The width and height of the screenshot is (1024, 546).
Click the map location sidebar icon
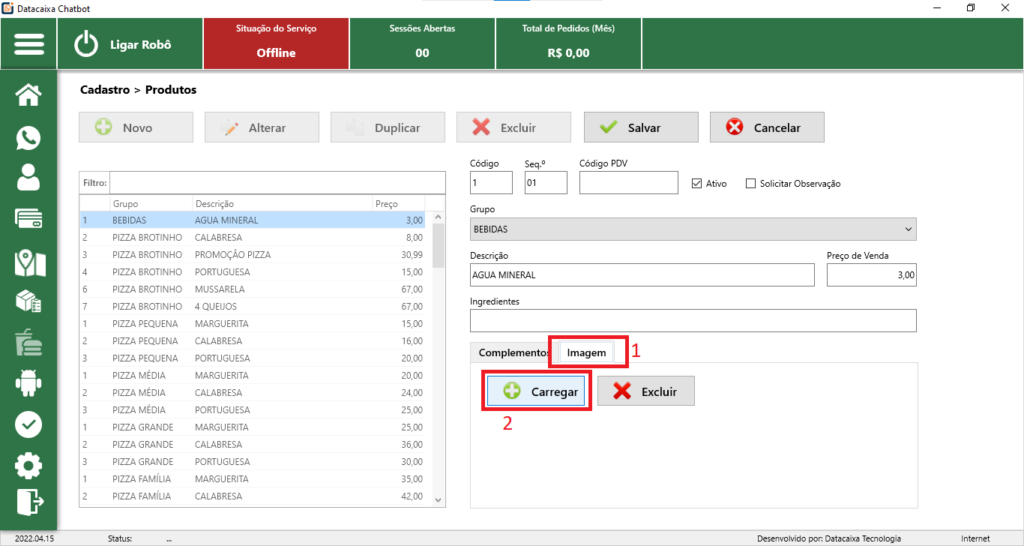[29, 262]
